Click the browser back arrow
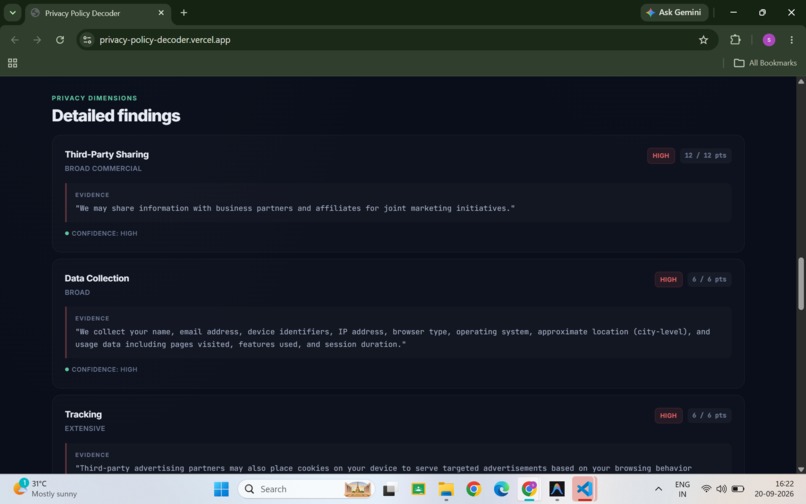The height and width of the screenshot is (504, 806). click(15, 40)
